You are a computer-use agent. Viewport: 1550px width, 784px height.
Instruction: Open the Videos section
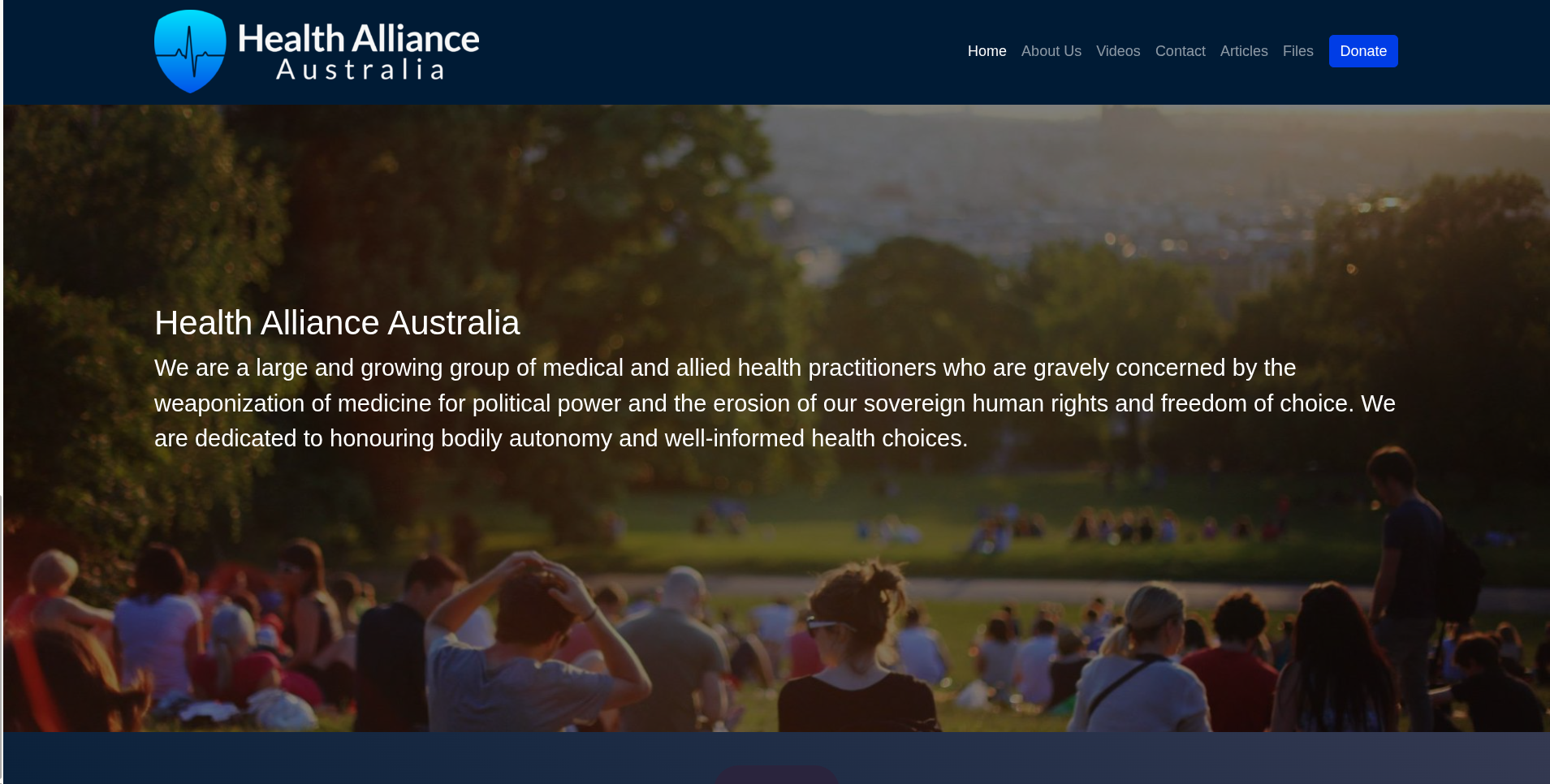1117,51
